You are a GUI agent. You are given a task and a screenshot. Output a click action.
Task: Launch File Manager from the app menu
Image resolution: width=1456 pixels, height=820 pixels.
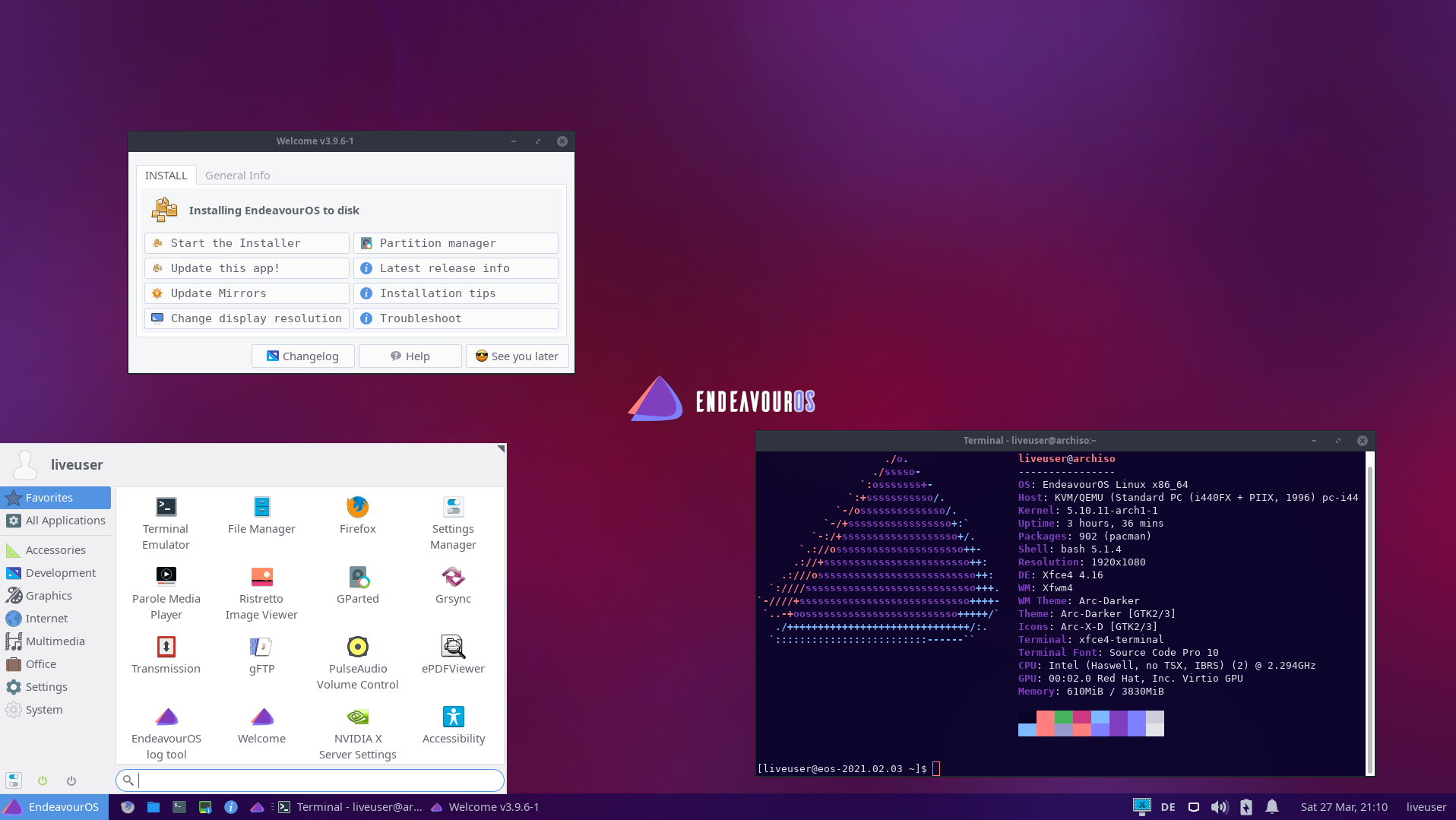tap(261, 516)
